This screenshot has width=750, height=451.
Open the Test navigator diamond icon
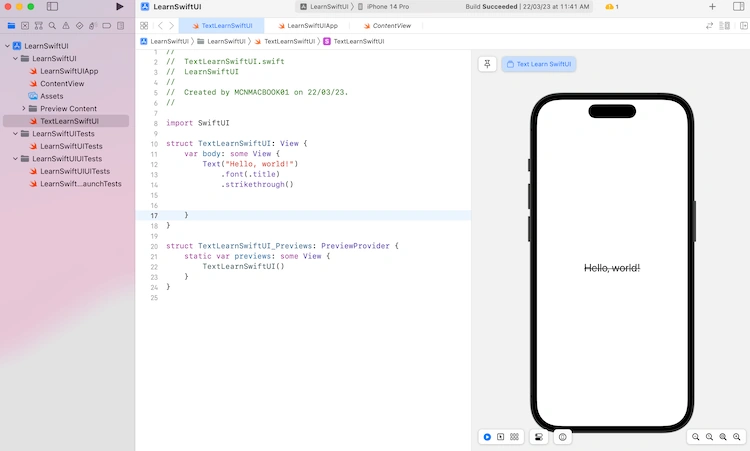(79, 26)
